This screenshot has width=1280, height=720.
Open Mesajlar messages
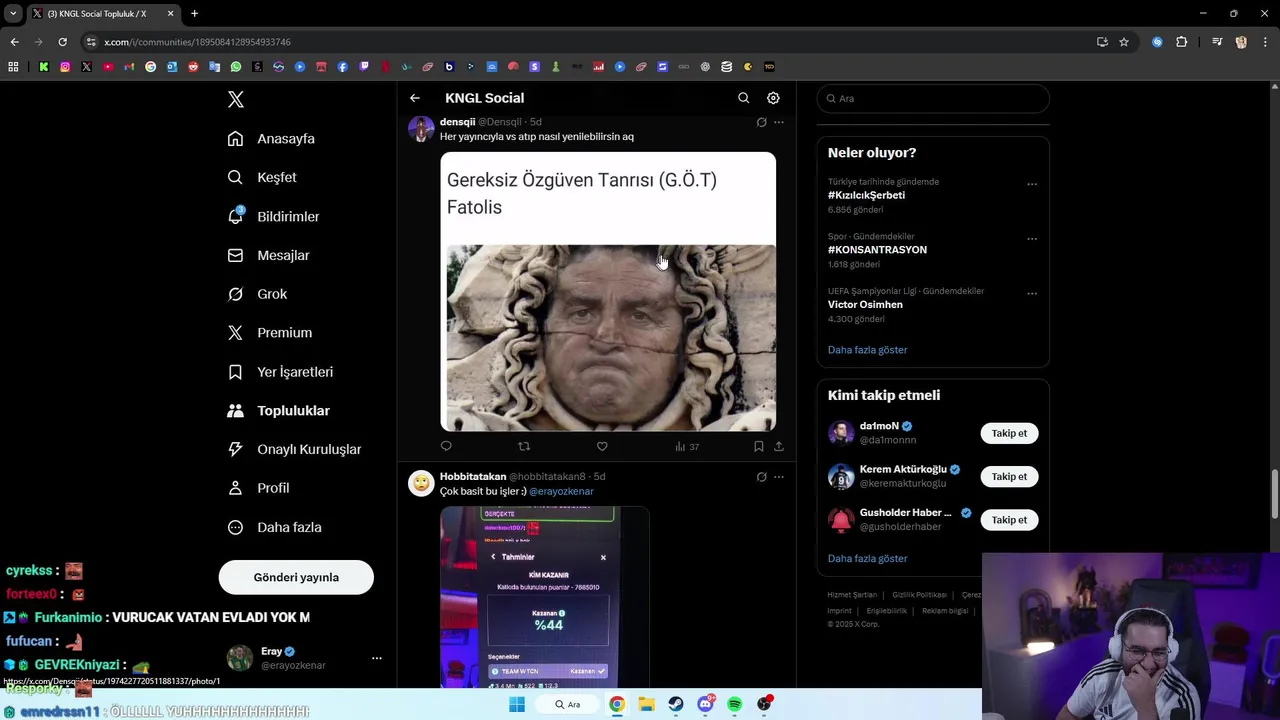pyautogui.click(x=269, y=255)
